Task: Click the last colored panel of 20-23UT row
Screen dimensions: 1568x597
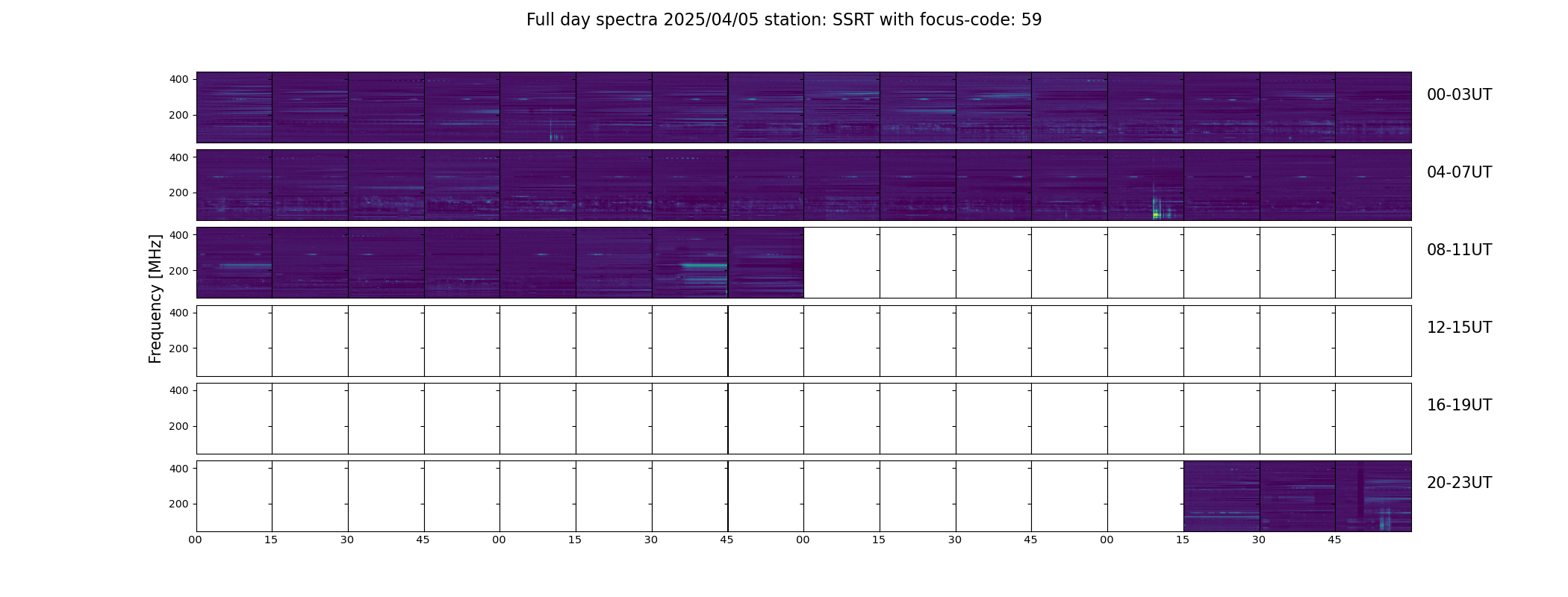Action: click(x=1373, y=496)
